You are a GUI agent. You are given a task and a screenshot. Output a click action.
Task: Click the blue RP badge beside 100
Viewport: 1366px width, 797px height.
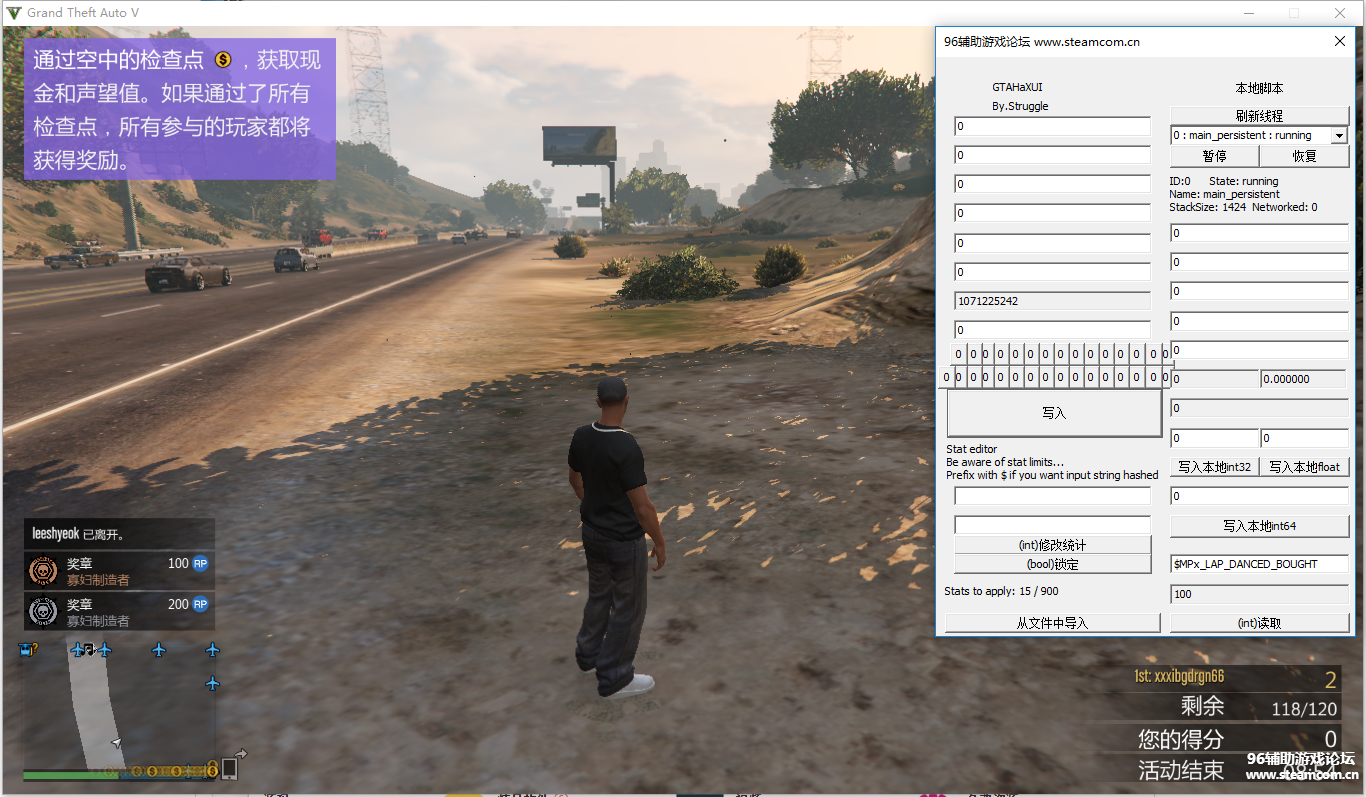pyautogui.click(x=200, y=563)
